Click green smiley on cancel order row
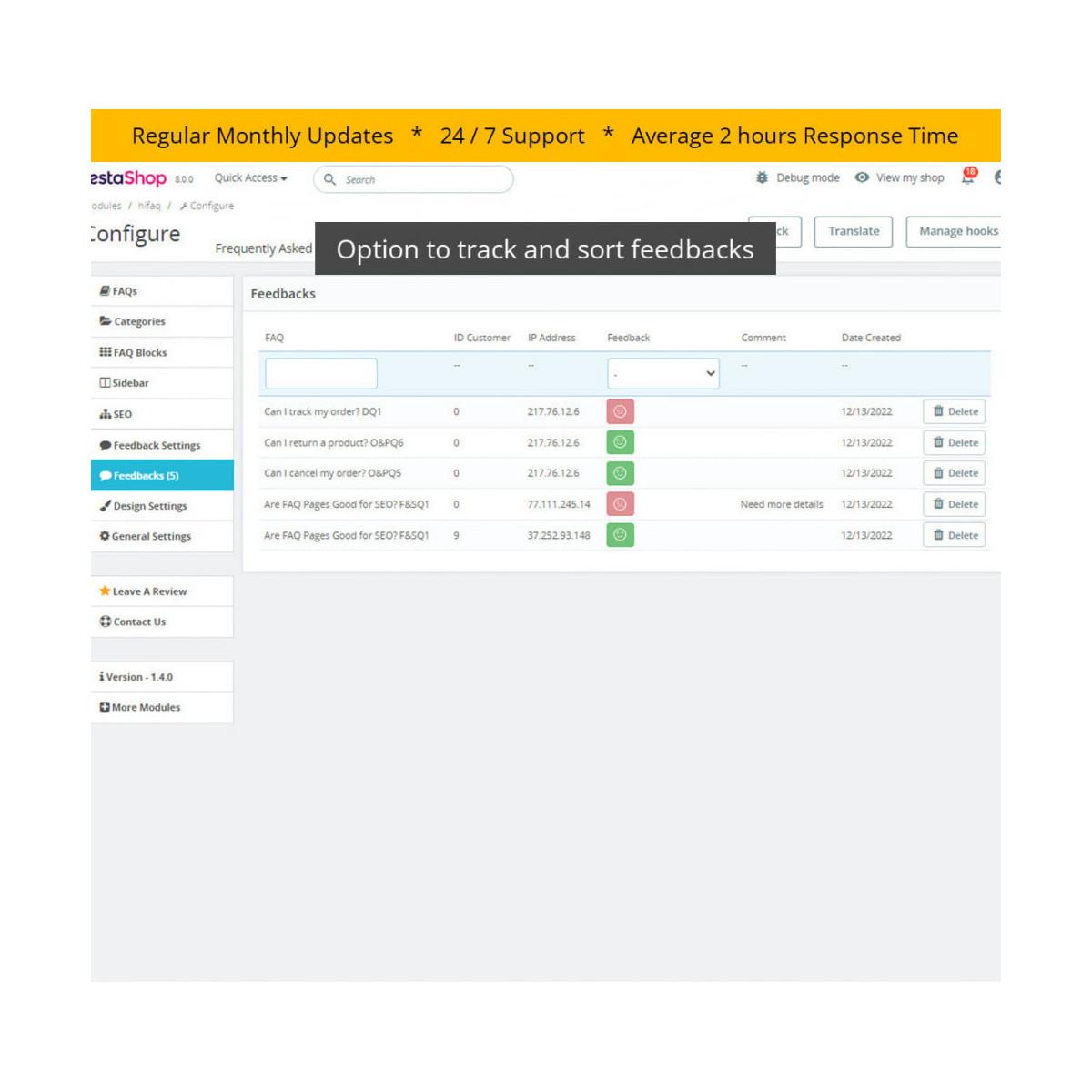 tap(620, 473)
